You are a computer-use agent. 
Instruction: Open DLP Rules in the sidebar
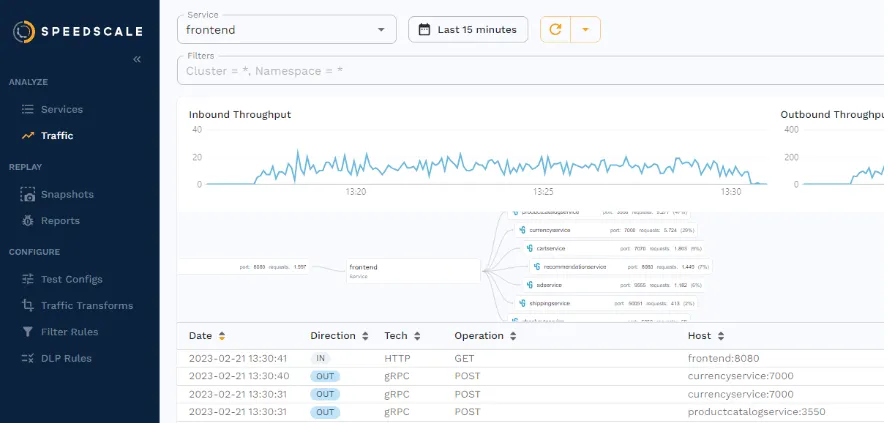click(x=66, y=358)
